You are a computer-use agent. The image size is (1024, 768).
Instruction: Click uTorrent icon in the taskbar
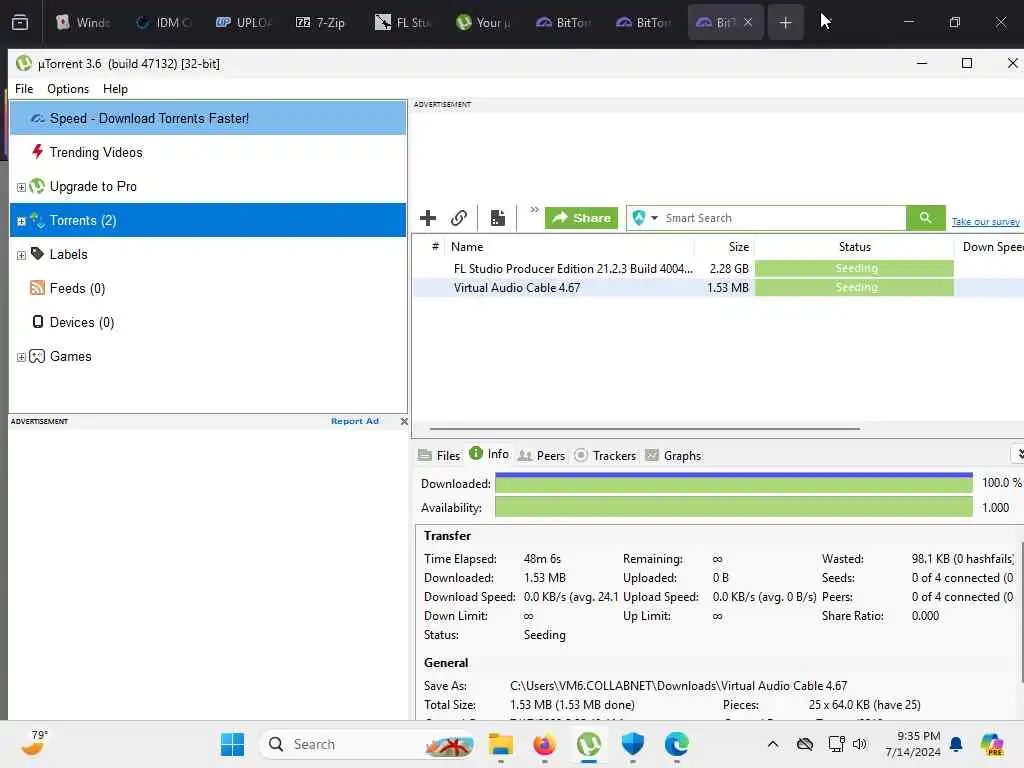[588, 744]
